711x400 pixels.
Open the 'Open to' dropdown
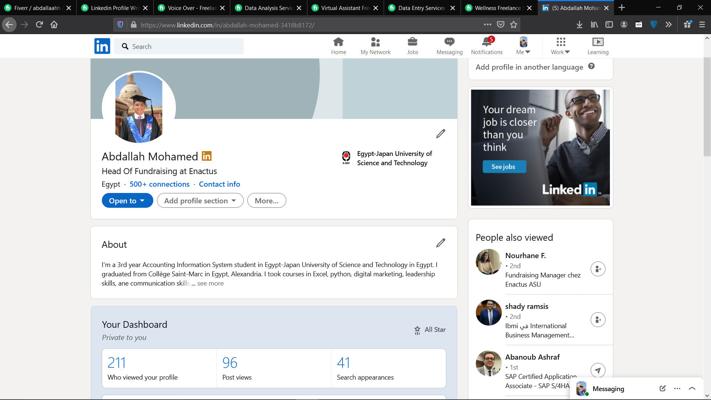(x=127, y=200)
